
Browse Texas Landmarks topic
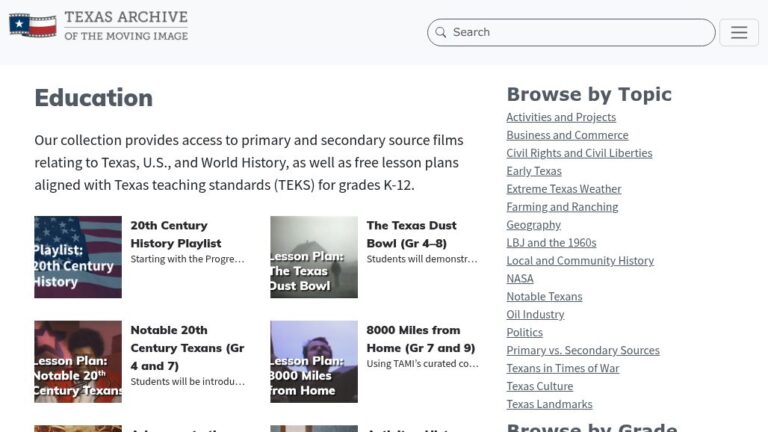(x=550, y=404)
